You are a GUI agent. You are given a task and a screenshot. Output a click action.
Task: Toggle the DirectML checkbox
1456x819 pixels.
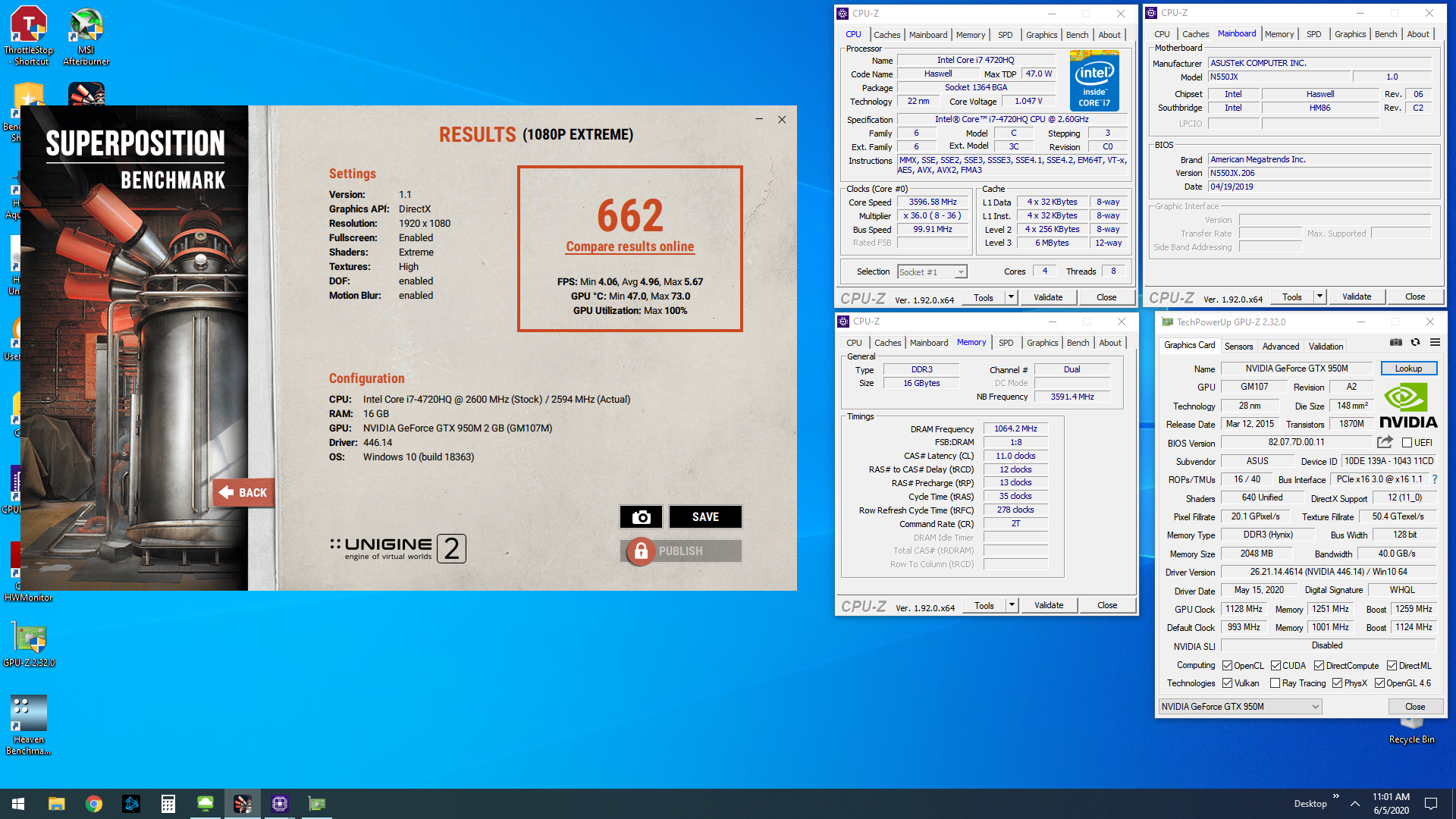coord(1392,666)
